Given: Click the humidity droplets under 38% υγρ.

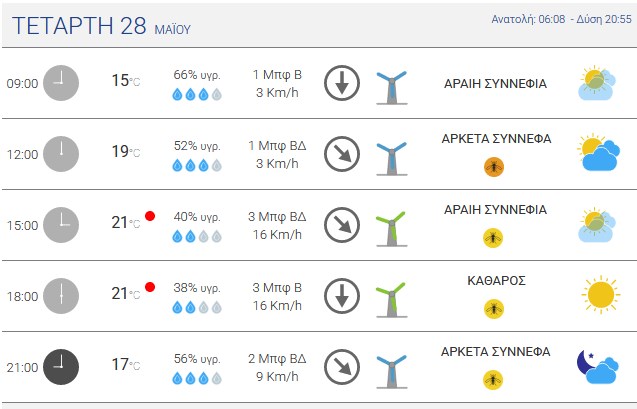Looking at the screenshot, I should (197, 307).
